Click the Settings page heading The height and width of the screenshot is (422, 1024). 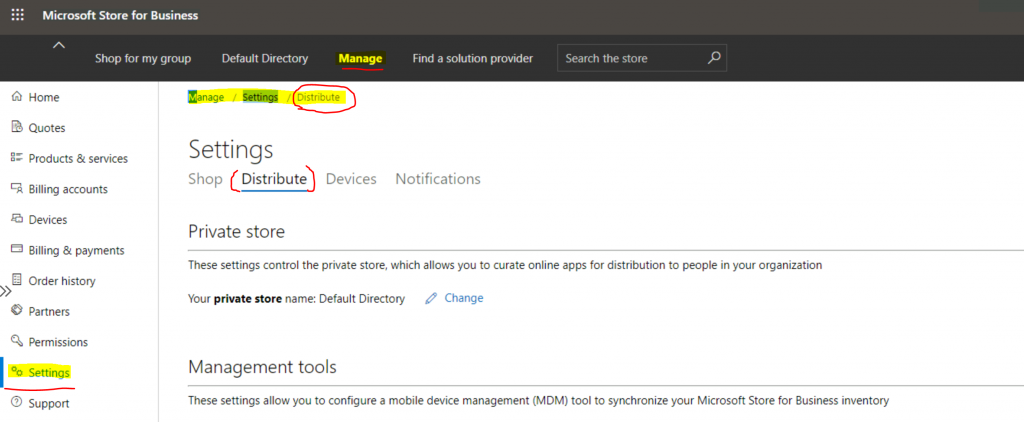[x=231, y=150]
